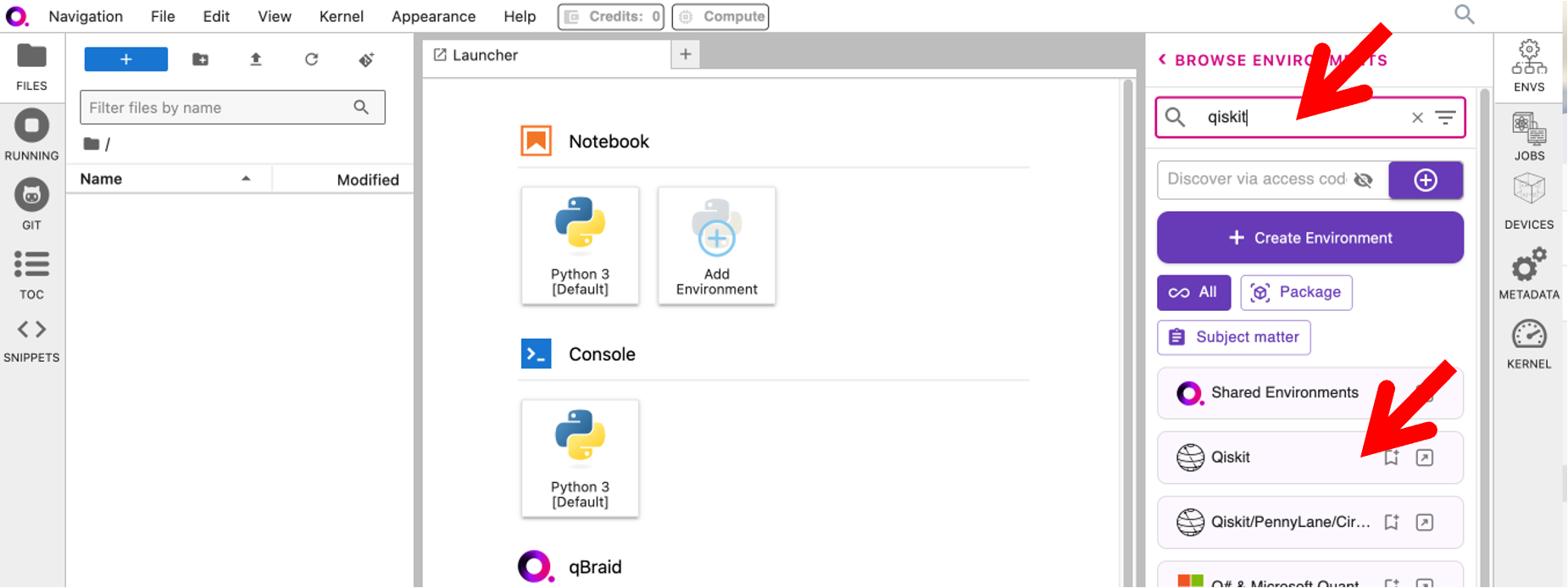Open the Devices panel

point(1529,201)
